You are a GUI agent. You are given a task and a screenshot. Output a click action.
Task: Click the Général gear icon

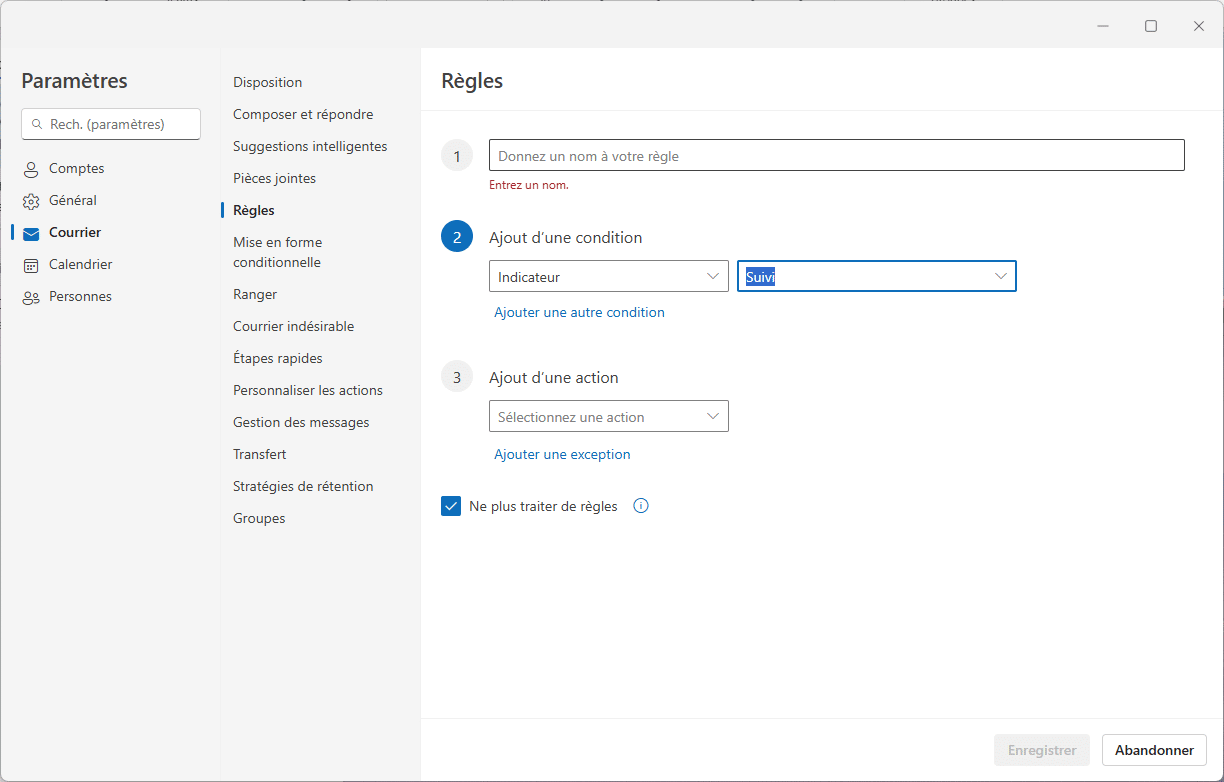pyautogui.click(x=31, y=201)
